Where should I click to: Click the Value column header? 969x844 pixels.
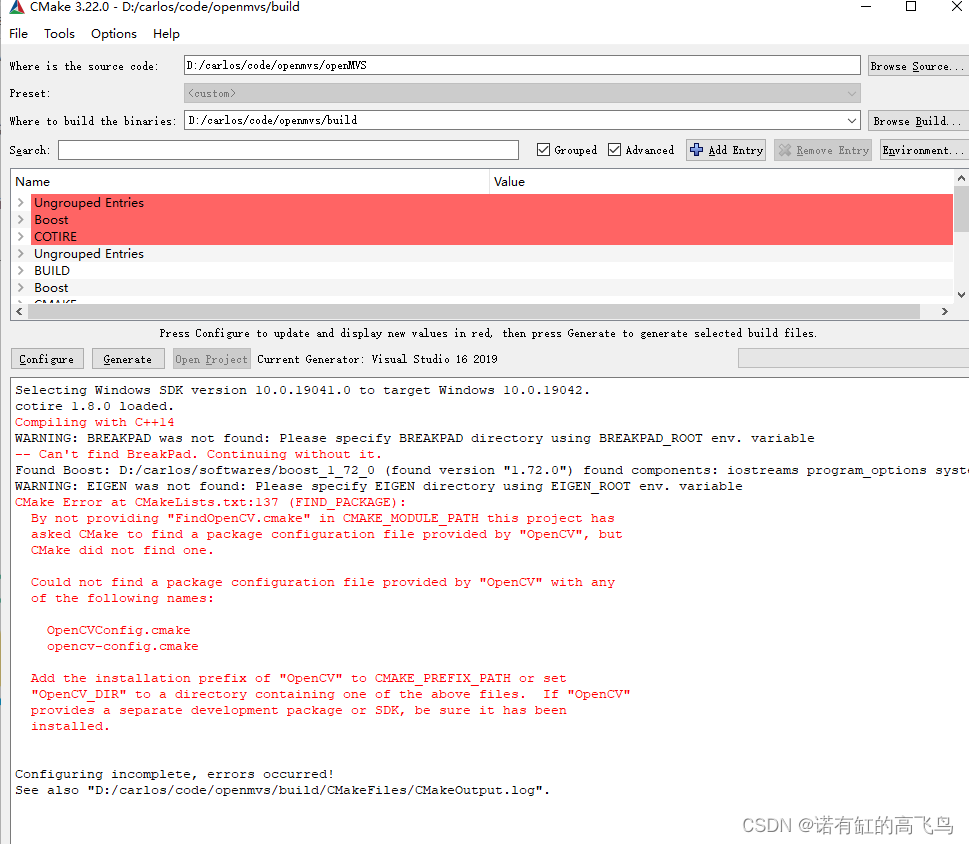(722, 182)
